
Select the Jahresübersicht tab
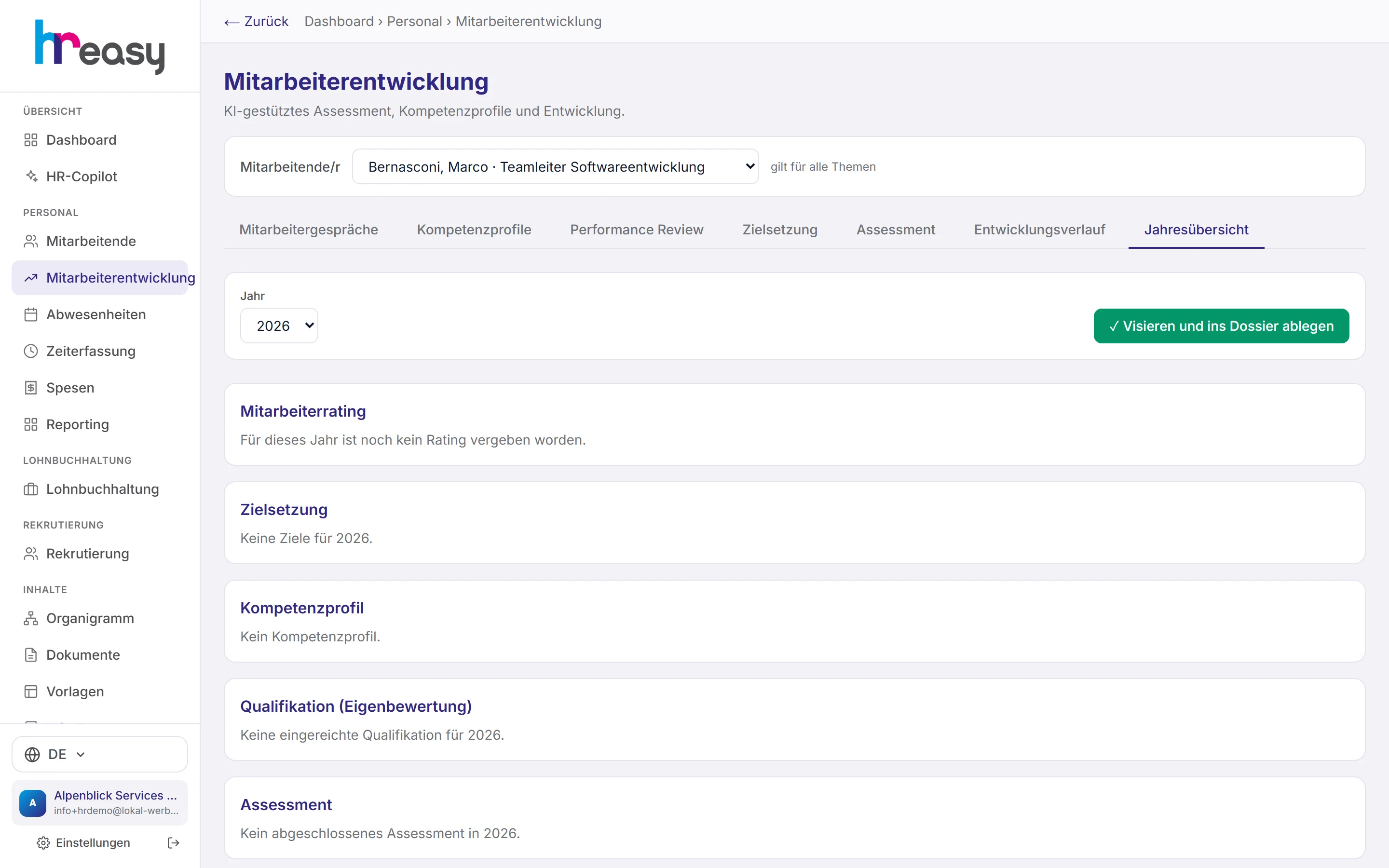(1196, 230)
